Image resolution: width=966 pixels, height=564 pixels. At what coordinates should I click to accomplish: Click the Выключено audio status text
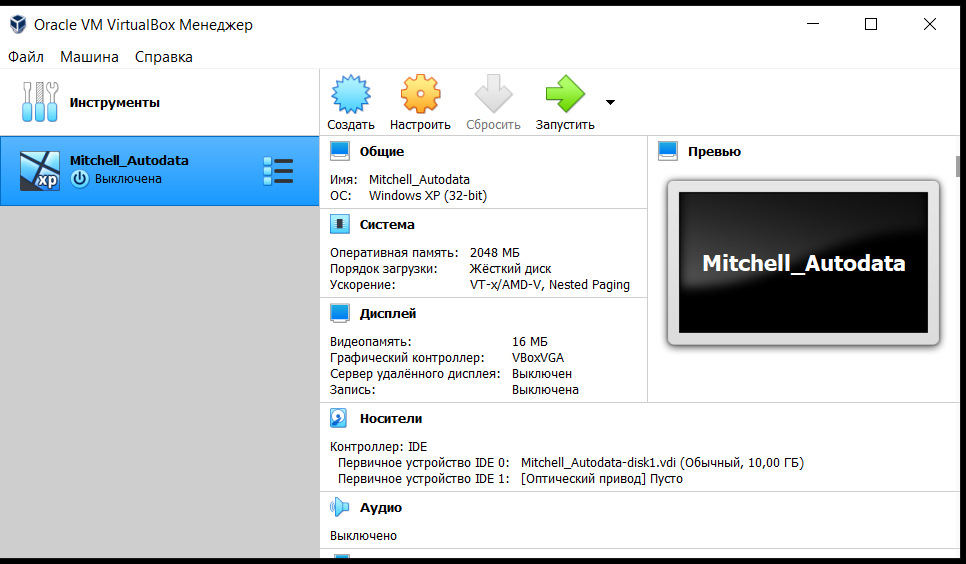coord(363,536)
